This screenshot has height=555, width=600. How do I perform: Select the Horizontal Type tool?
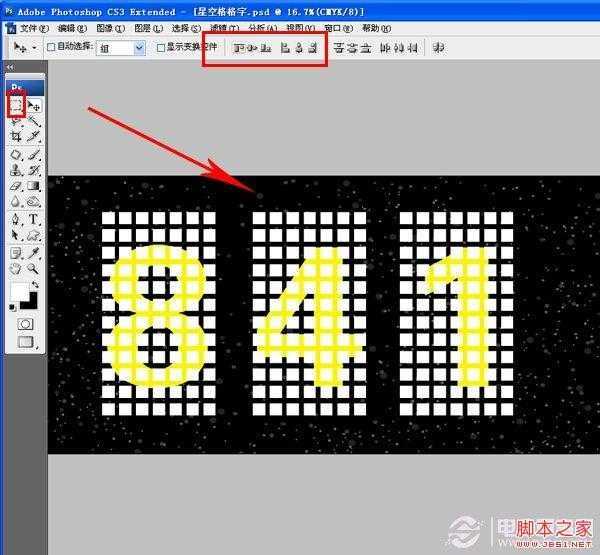tap(34, 219)
